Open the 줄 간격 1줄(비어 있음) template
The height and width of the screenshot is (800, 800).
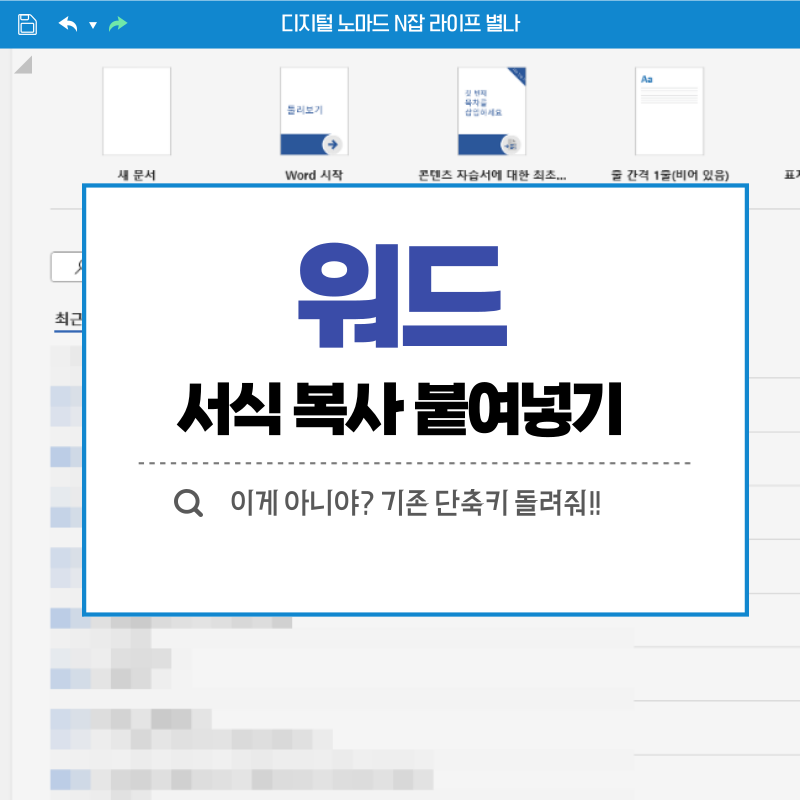click(x=669, y=111)
